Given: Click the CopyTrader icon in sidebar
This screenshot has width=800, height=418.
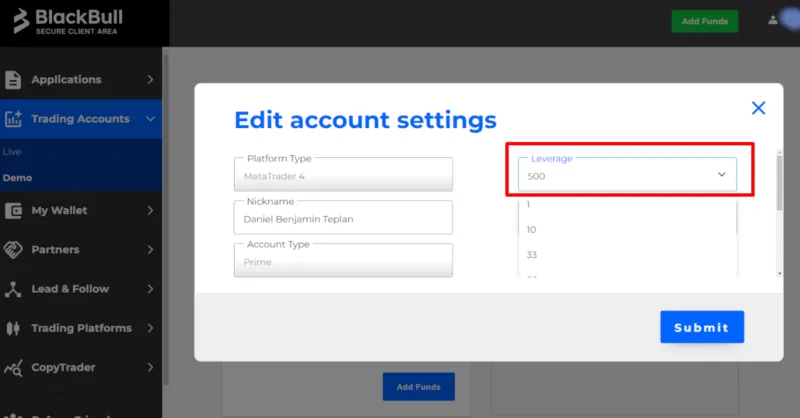Looking at the screenshot, I should click(x=14, y=368).
